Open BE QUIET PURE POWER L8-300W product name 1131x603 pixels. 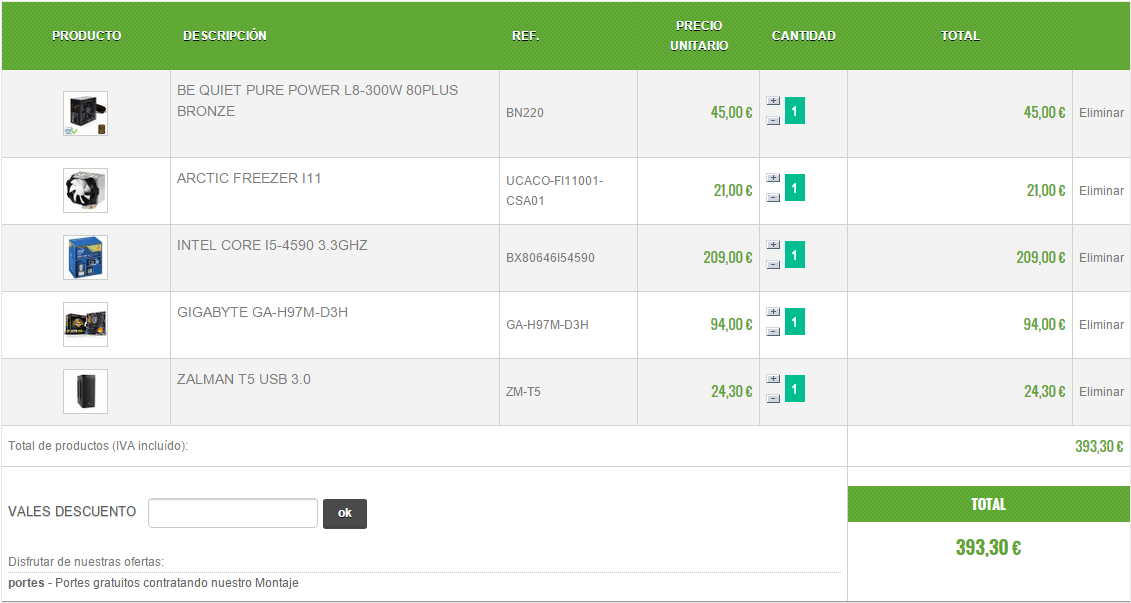coord(317,101)
